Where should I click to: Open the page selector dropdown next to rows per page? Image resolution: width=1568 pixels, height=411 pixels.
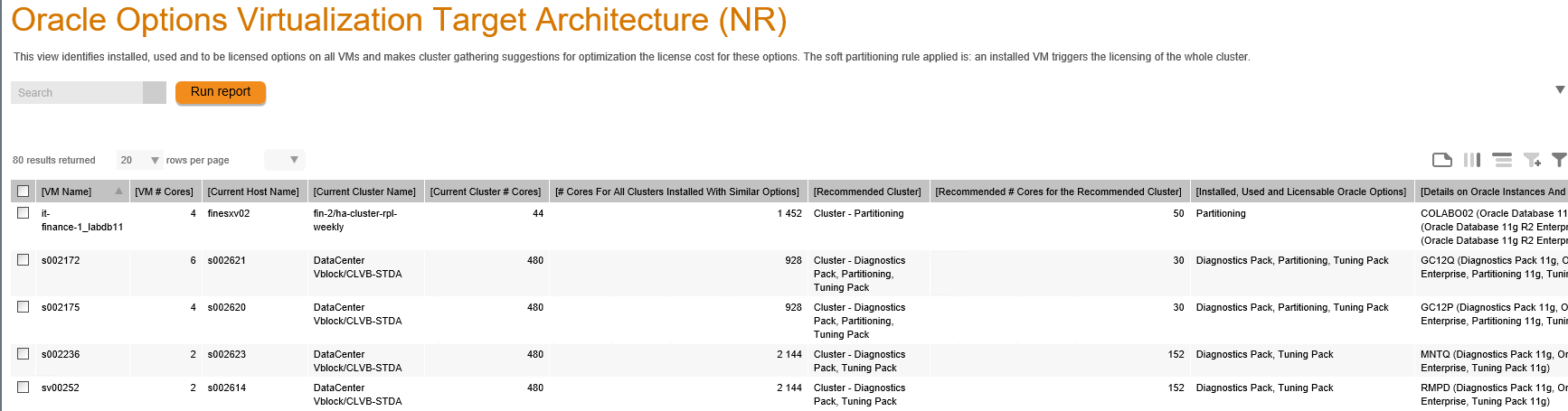[284, 160]
